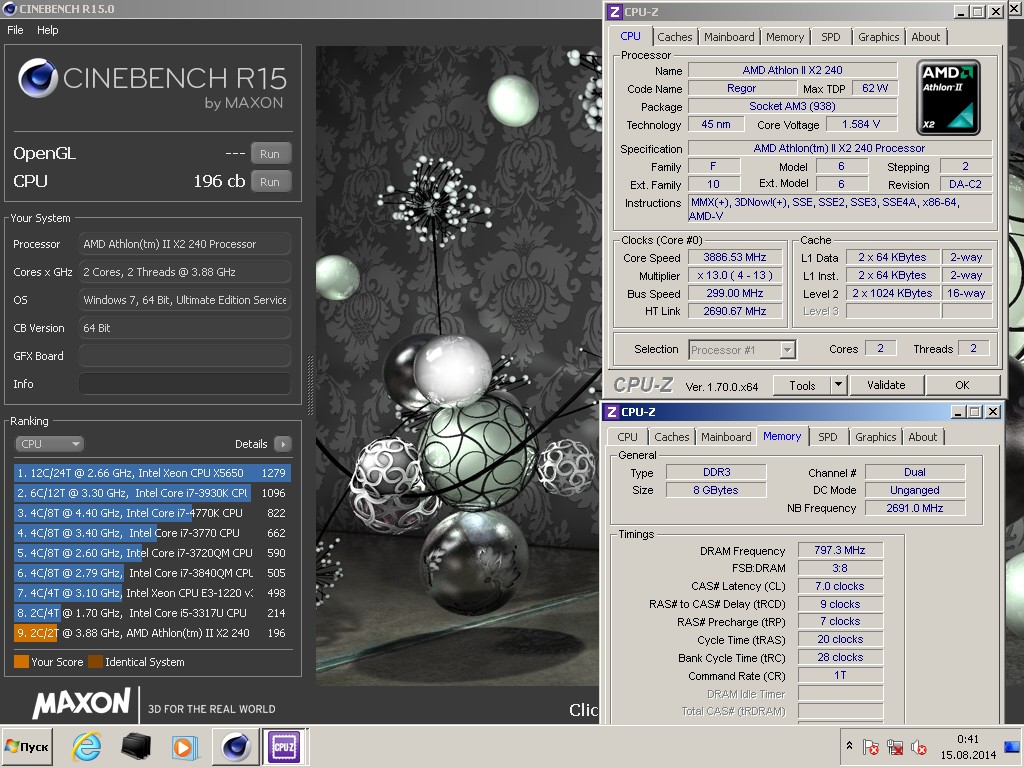Click the MAXON logo at bottom
Screen dimensions: 1024x768
(82, 703)
